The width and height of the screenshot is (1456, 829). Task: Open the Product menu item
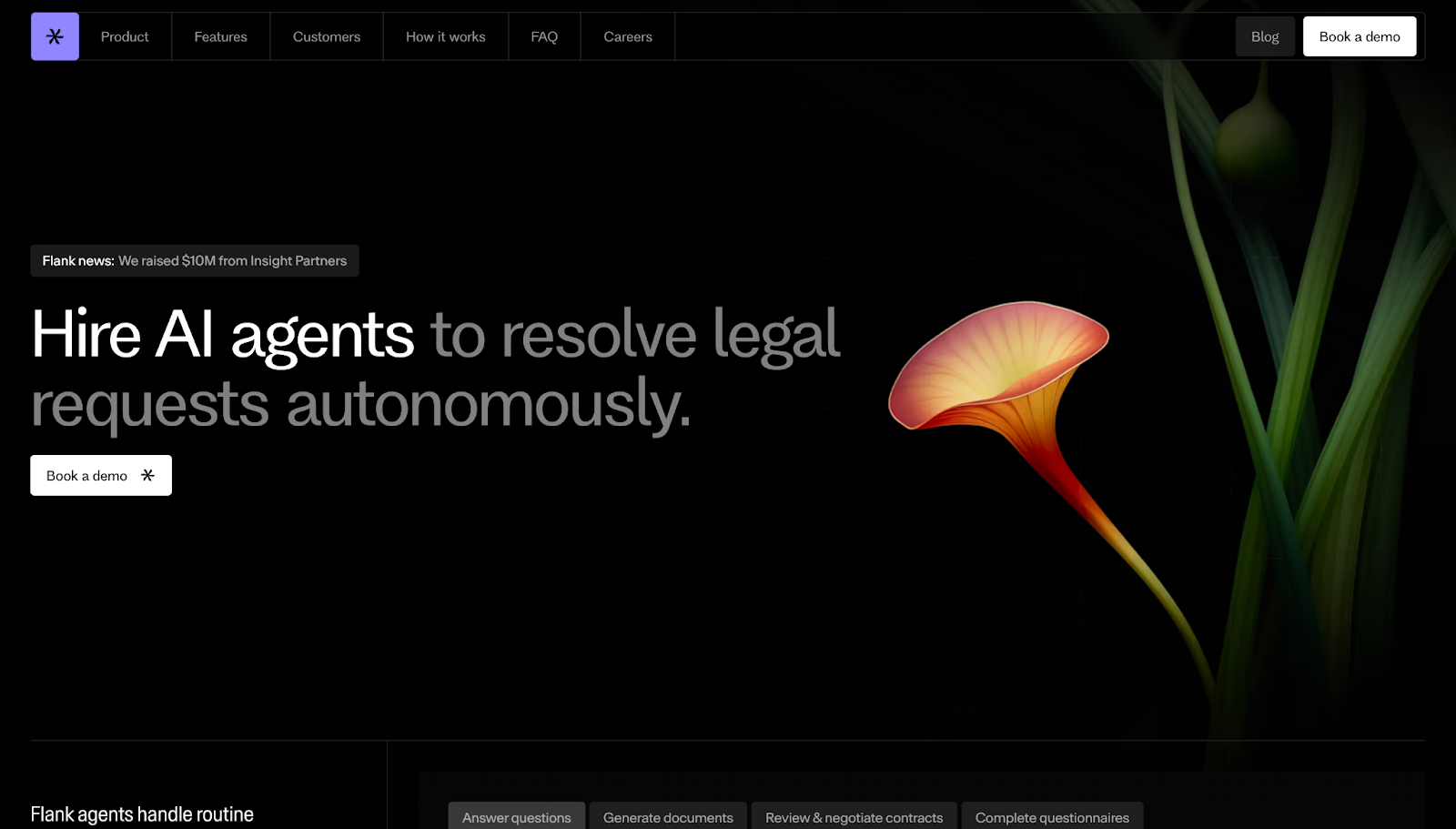(125, 36)
